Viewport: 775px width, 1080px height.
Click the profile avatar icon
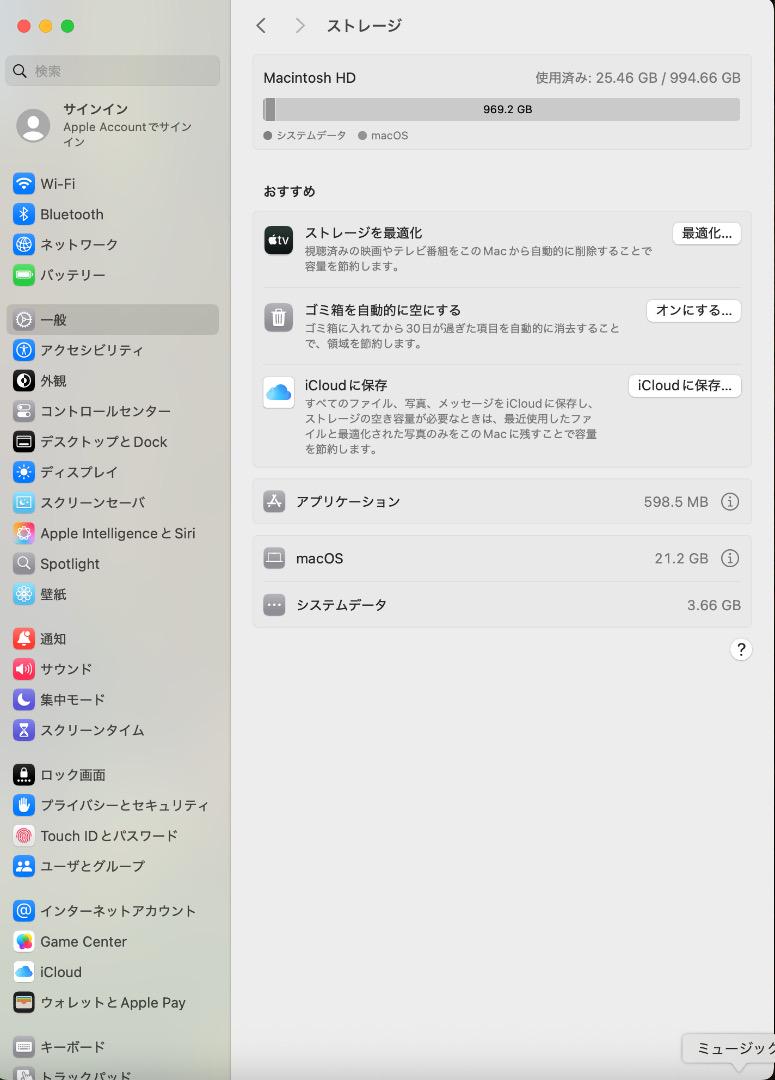[x=33, y=125]
